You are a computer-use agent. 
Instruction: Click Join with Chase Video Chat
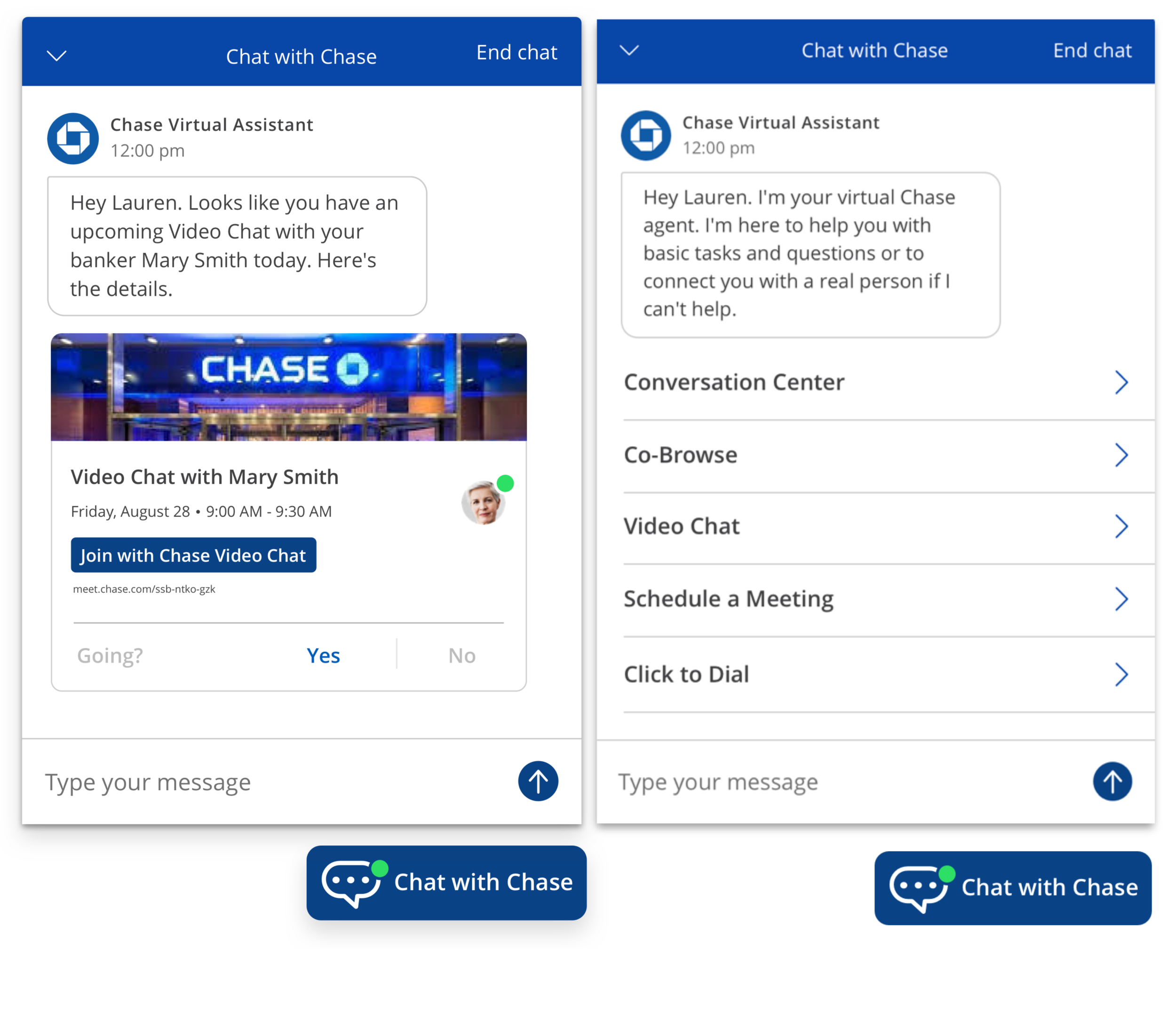[x=193, y=555]
